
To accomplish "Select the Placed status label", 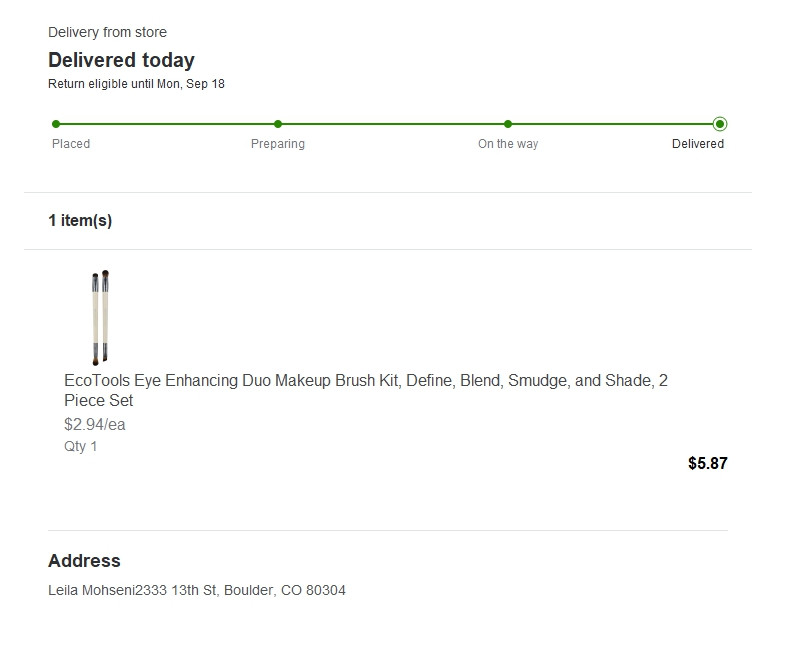I will [x=71, y=144].
